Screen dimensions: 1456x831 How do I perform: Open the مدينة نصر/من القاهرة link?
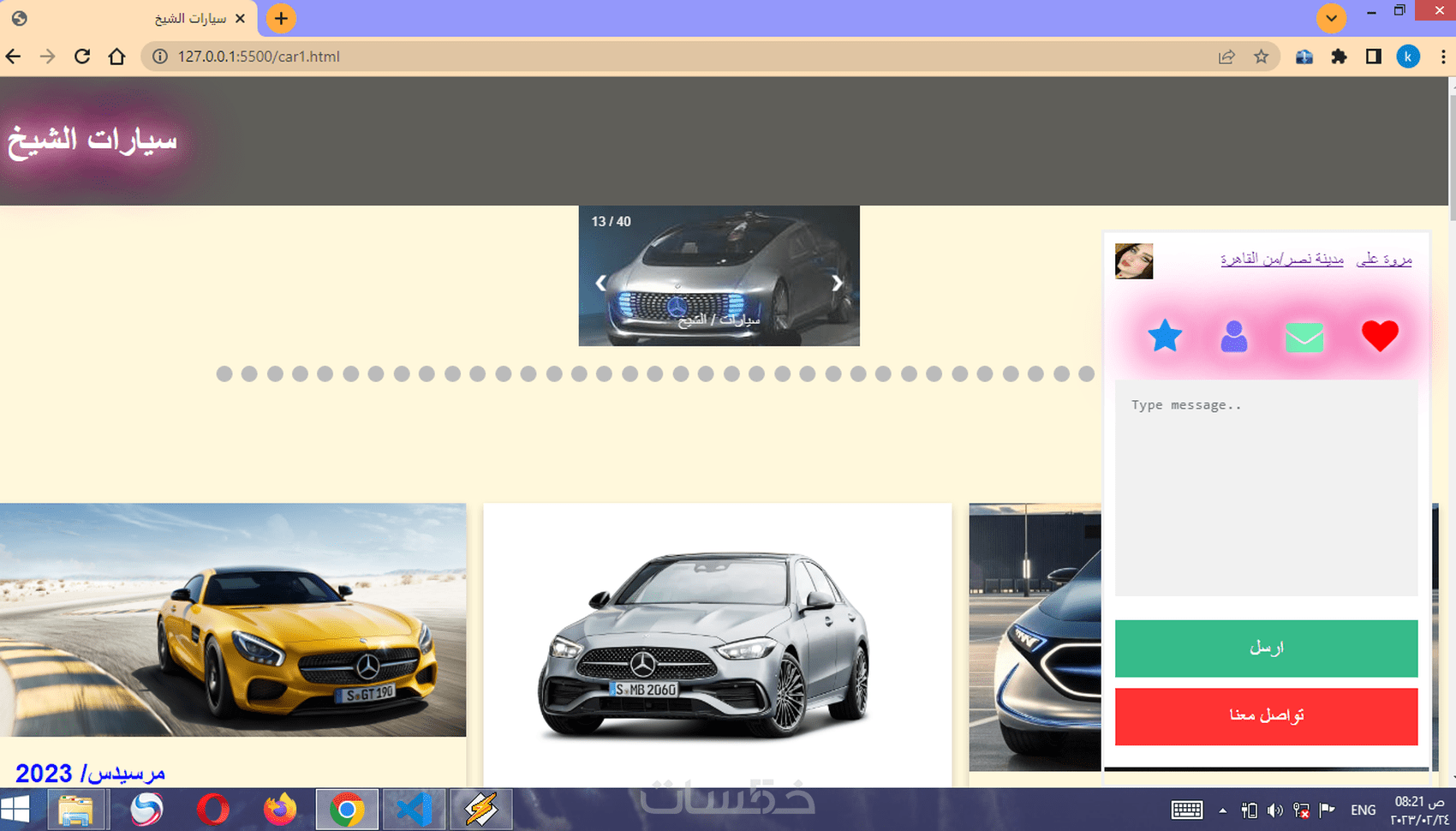coord(1282,259)
